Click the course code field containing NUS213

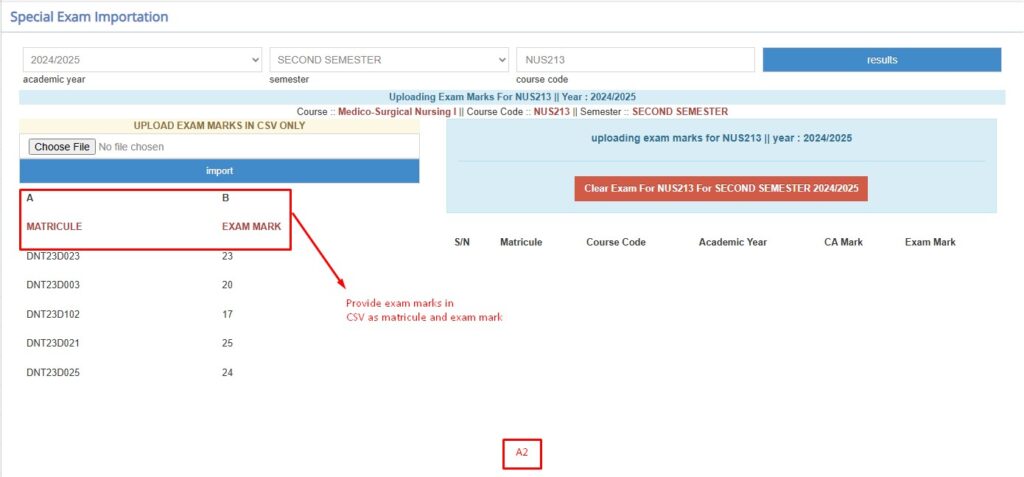[635, 60]
